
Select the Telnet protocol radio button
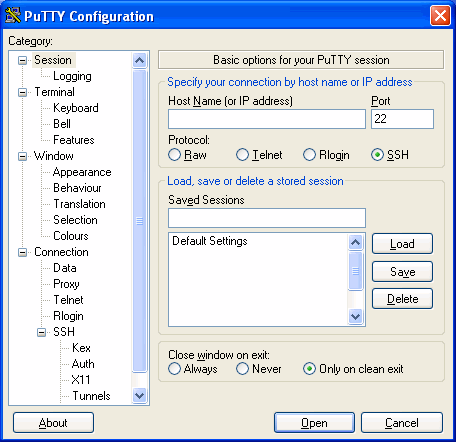click(x=242, y=155)
